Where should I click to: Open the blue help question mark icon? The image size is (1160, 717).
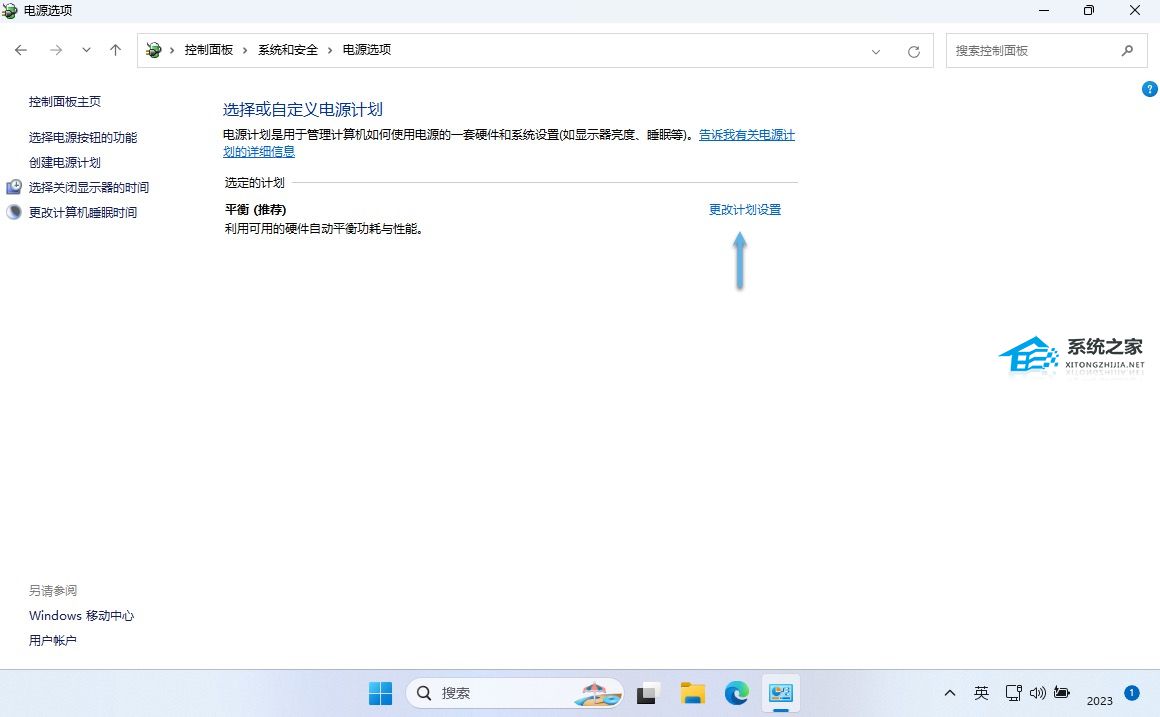pos(1149,89)
